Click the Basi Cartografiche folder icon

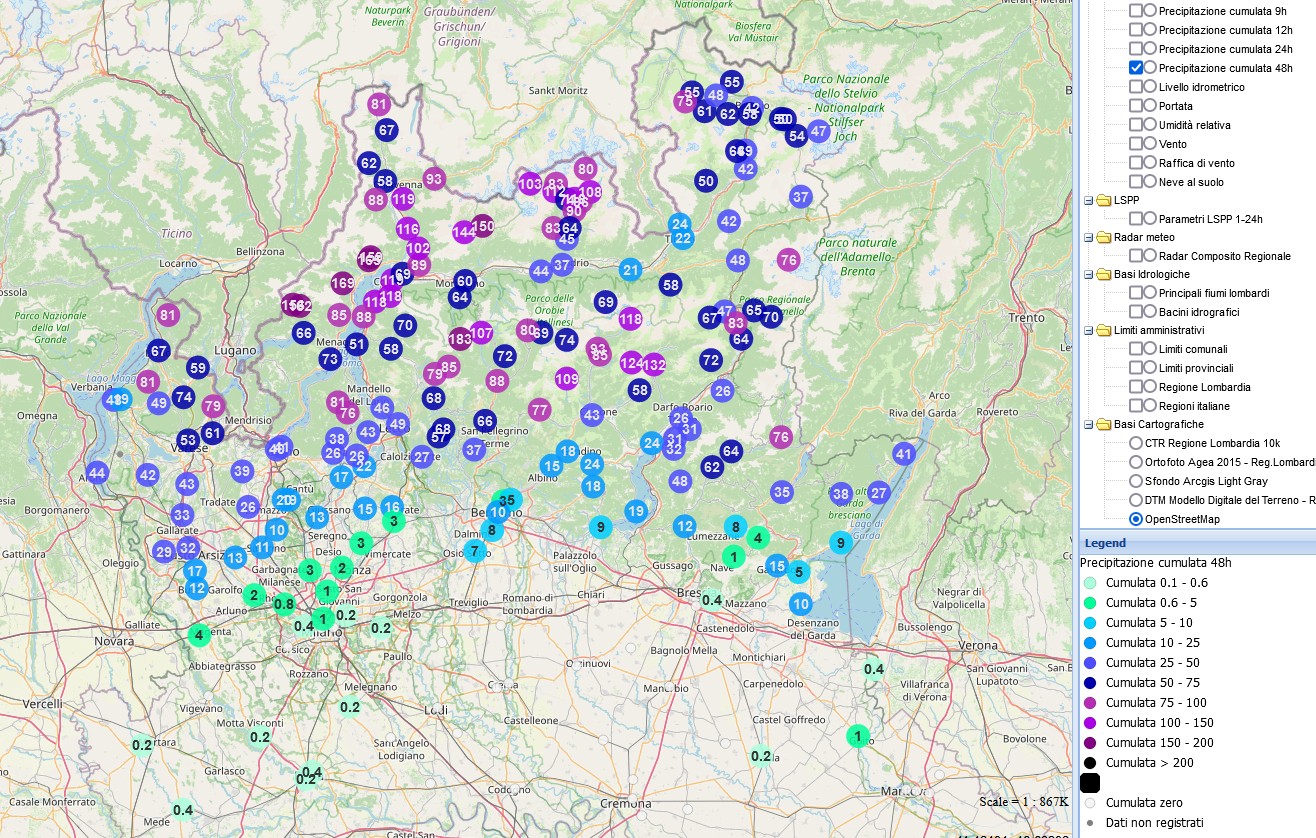(1103, 424)
